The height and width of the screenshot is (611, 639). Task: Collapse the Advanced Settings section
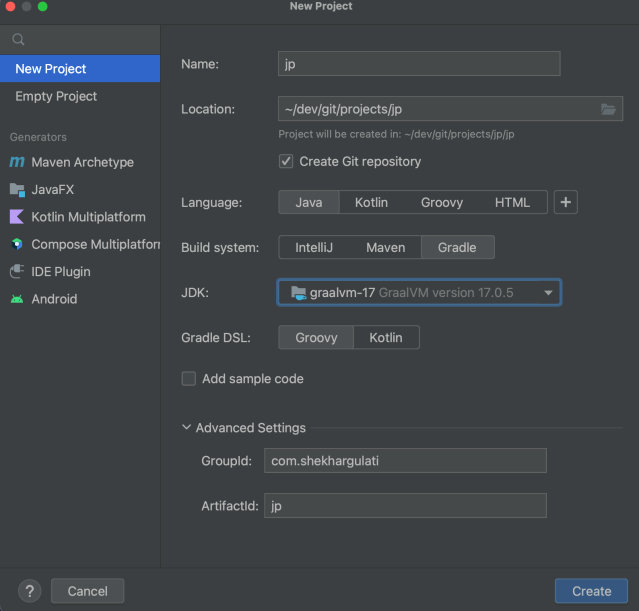click(x=187, y=428)
